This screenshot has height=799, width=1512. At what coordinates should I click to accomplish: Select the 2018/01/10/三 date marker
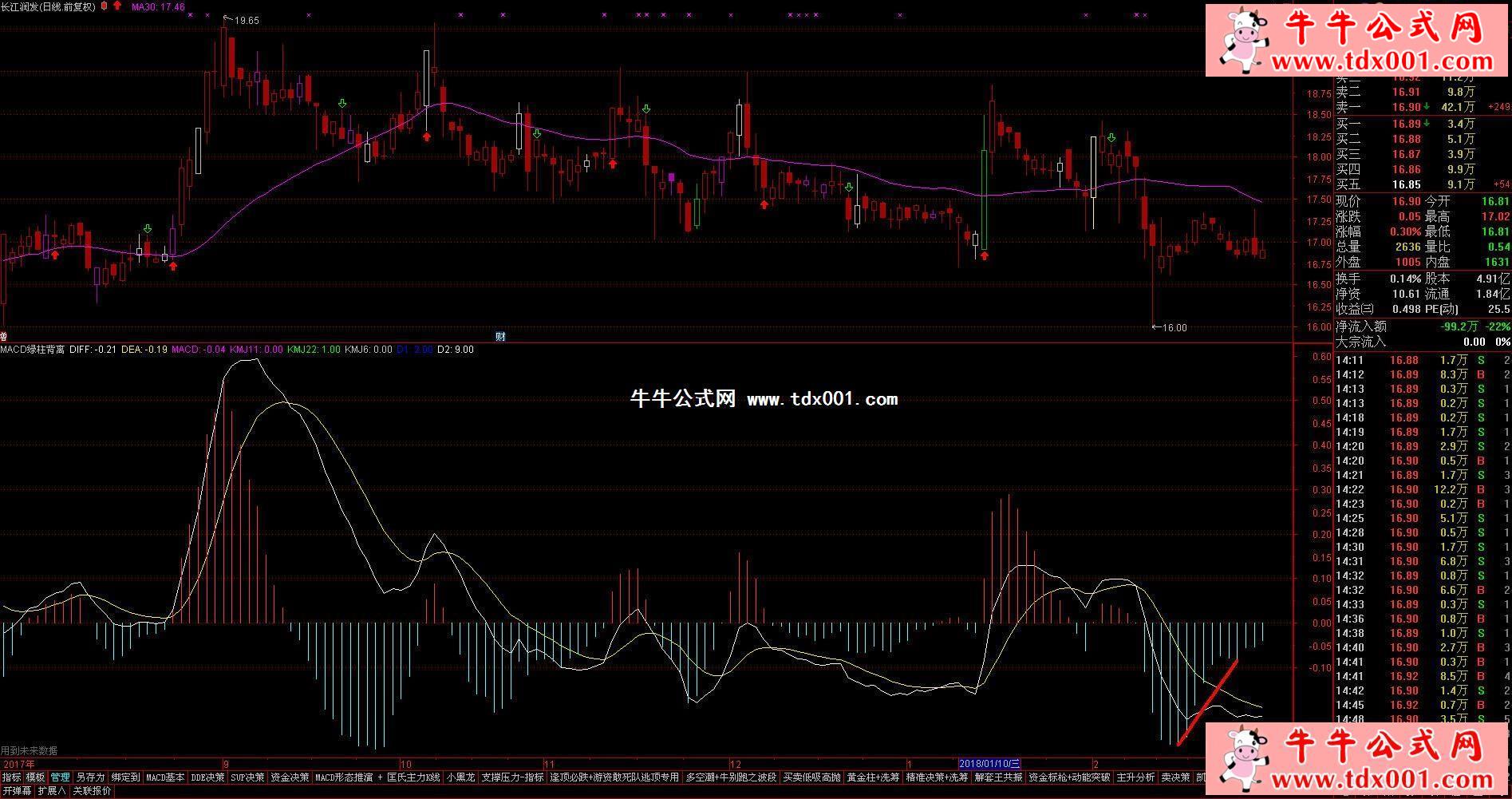(x=989, y=764)
